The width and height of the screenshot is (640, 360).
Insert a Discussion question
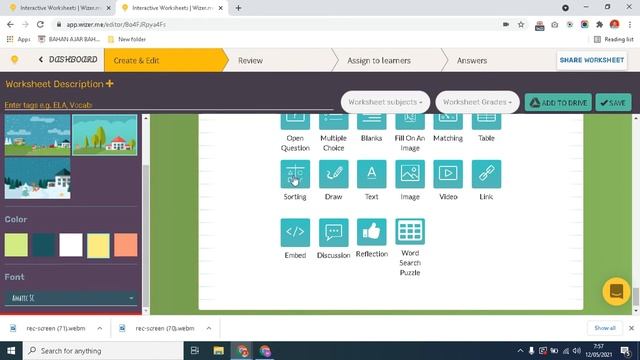[x=333, y=233]
